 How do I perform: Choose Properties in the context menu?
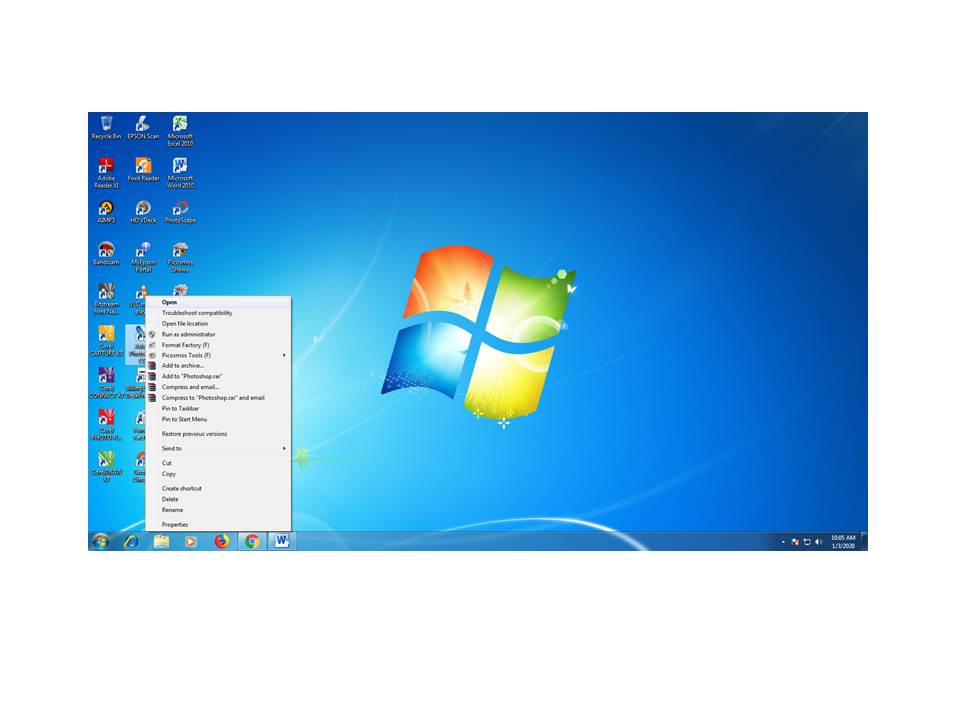coord(218,525)
